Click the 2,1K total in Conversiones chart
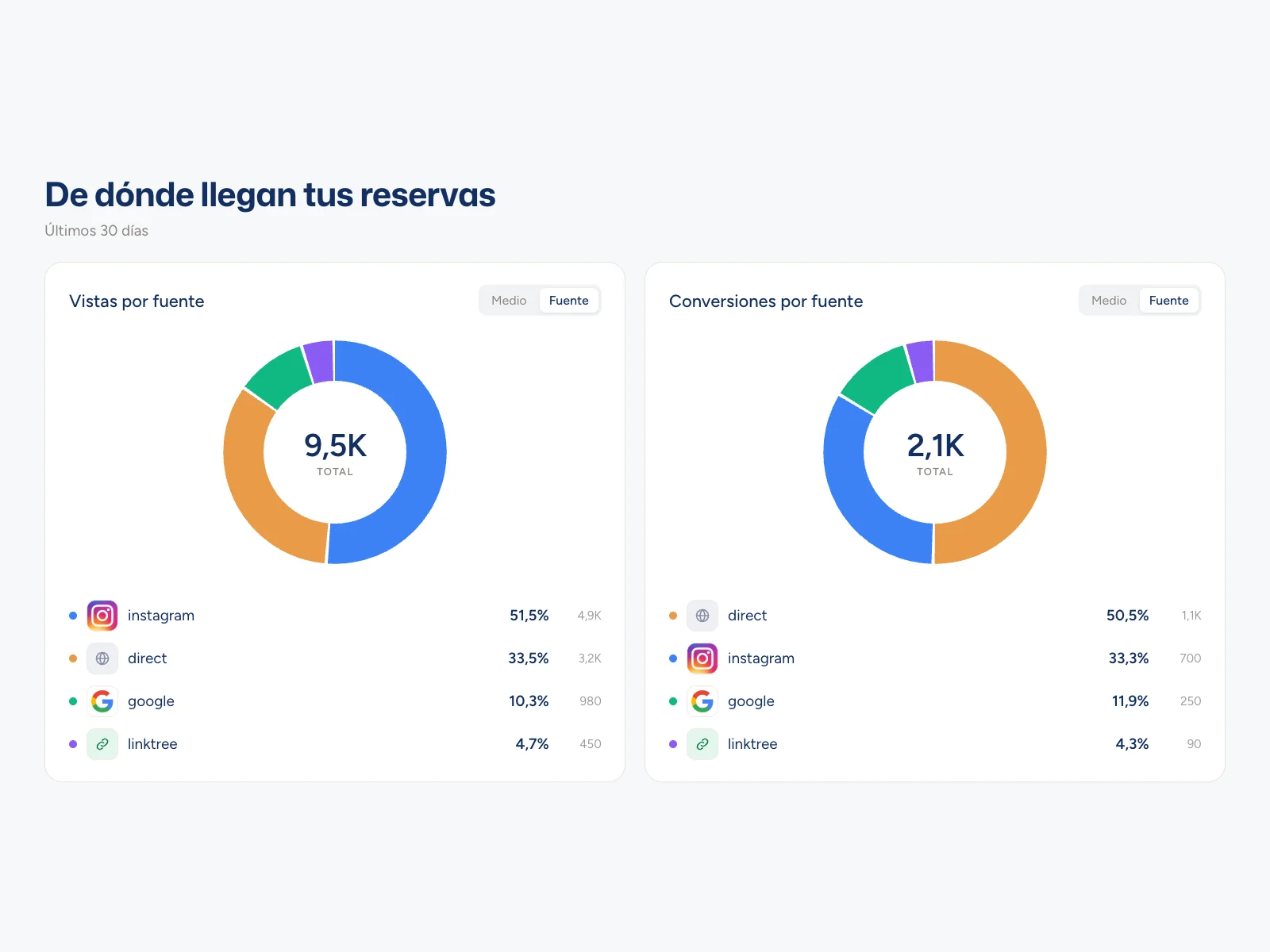Viewport: 1270px width, 952px height. (935, 446)
